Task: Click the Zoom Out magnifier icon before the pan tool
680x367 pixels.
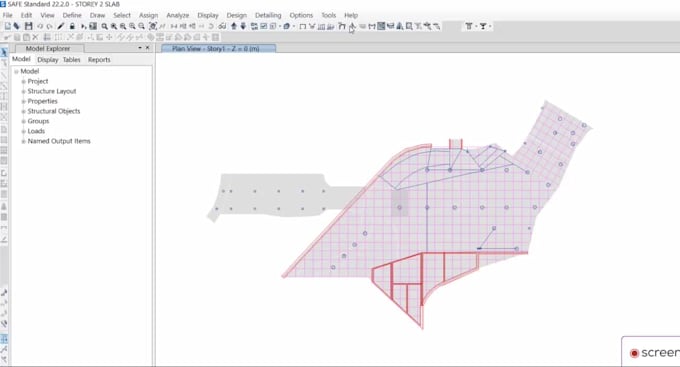Action: 141,26
